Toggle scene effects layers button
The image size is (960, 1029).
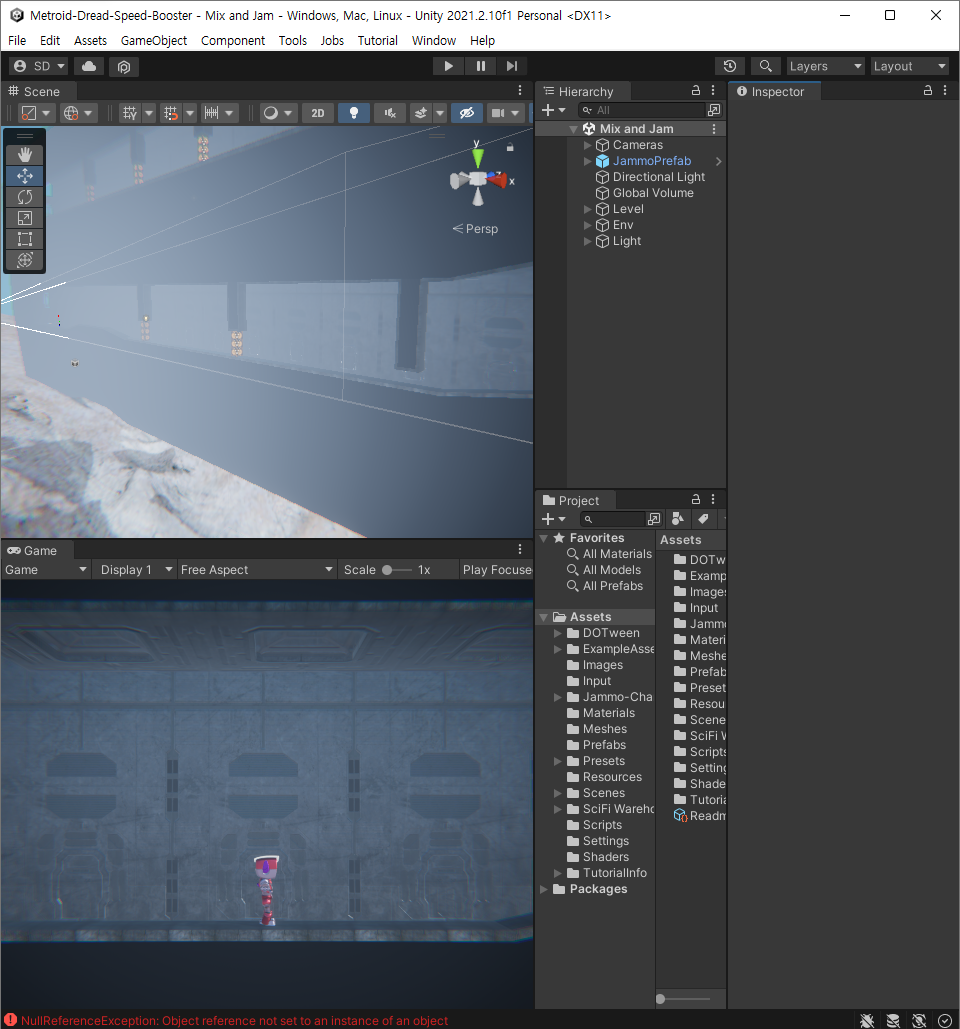pyautogui.click(x=421, y=113)
